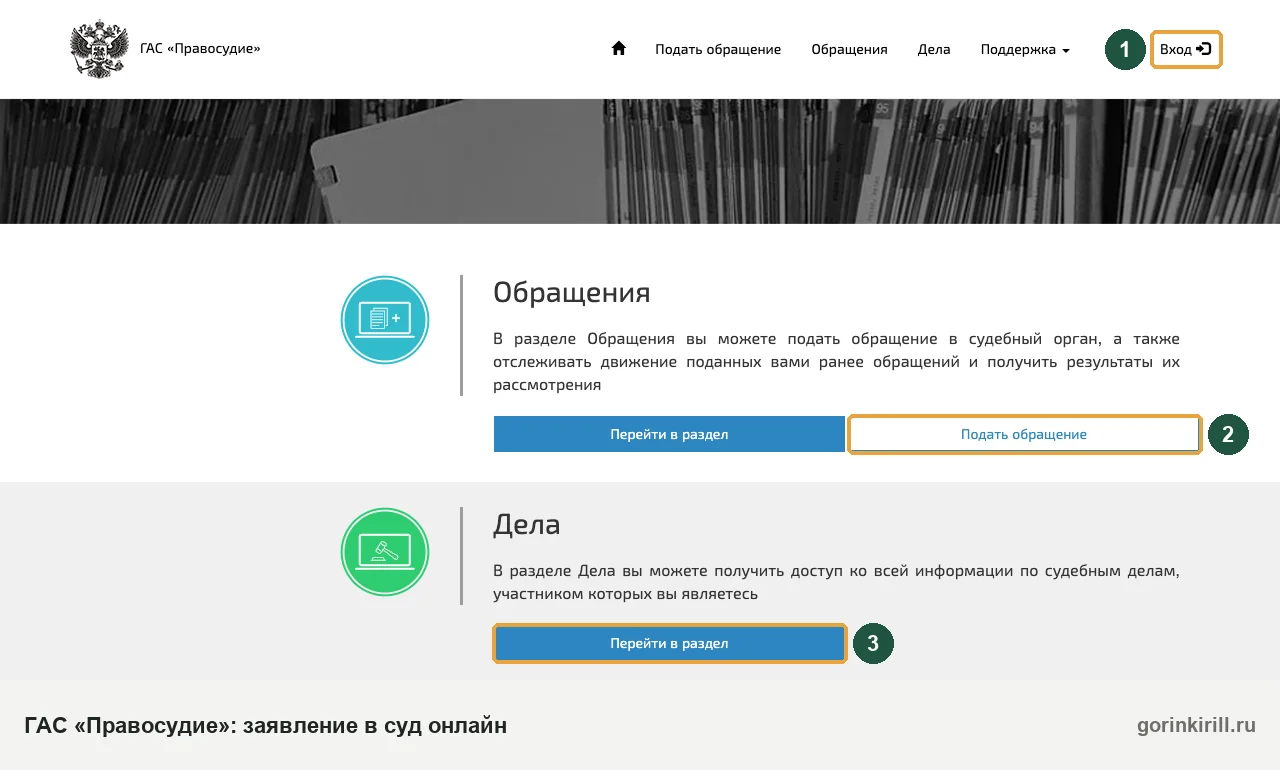Click the Дела section heading

tap(527, 525)
